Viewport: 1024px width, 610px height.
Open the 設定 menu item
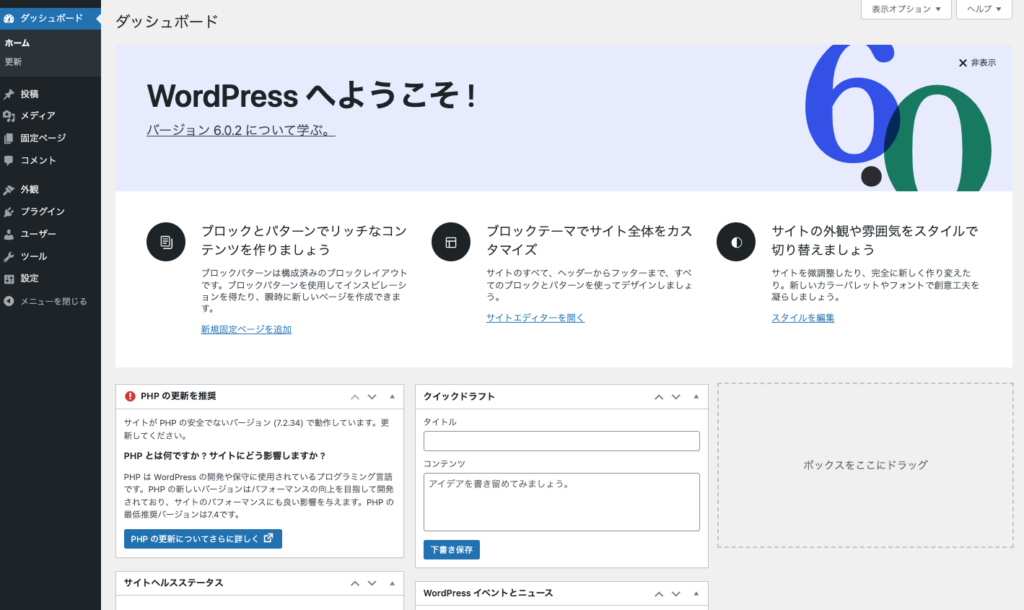click(x=30, y=278)
